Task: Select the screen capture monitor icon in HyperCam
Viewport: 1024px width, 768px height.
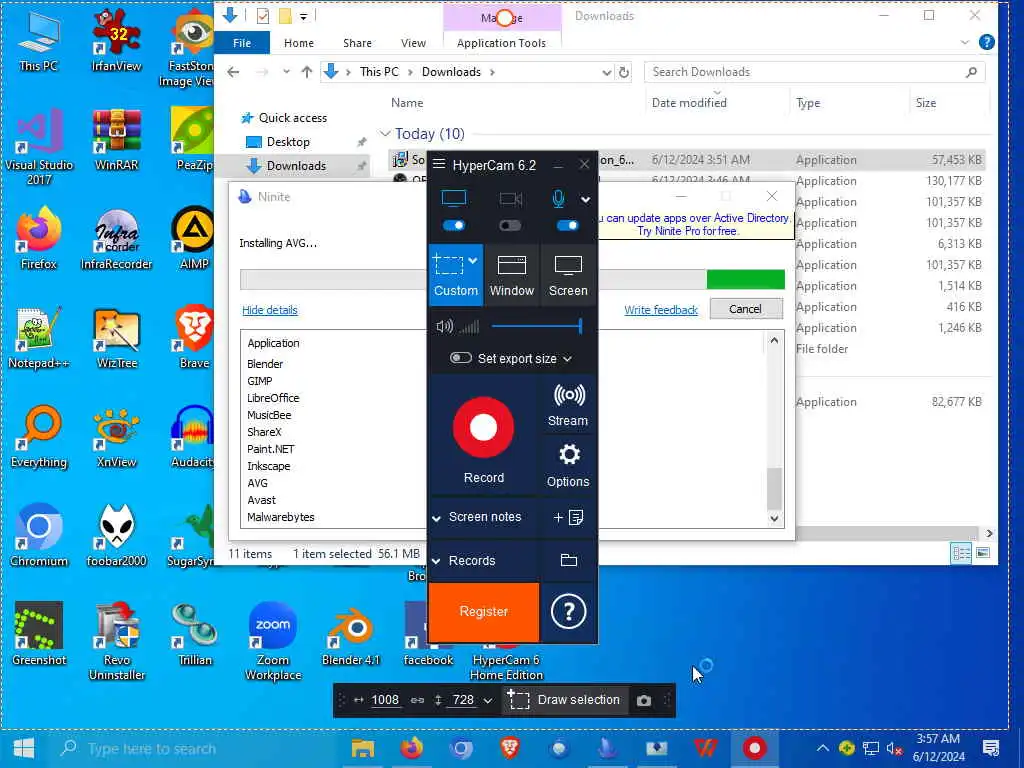Action: pos(454,198)
